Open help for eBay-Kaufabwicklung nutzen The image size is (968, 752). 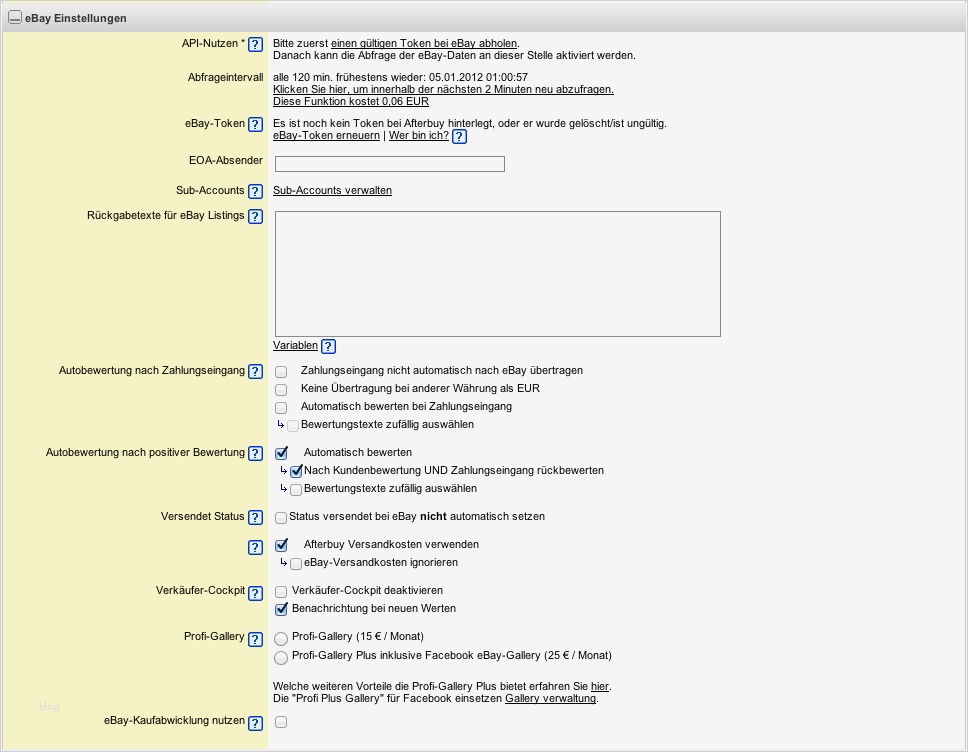pos(256,723)
